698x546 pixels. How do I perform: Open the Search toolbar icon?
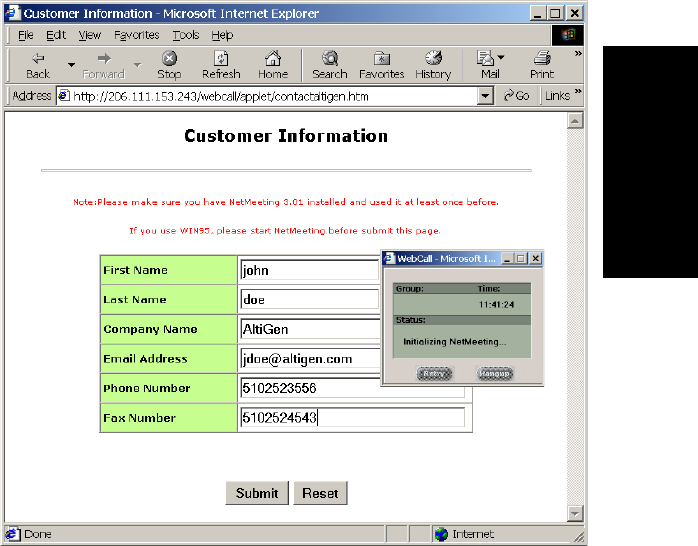point(329,59)
